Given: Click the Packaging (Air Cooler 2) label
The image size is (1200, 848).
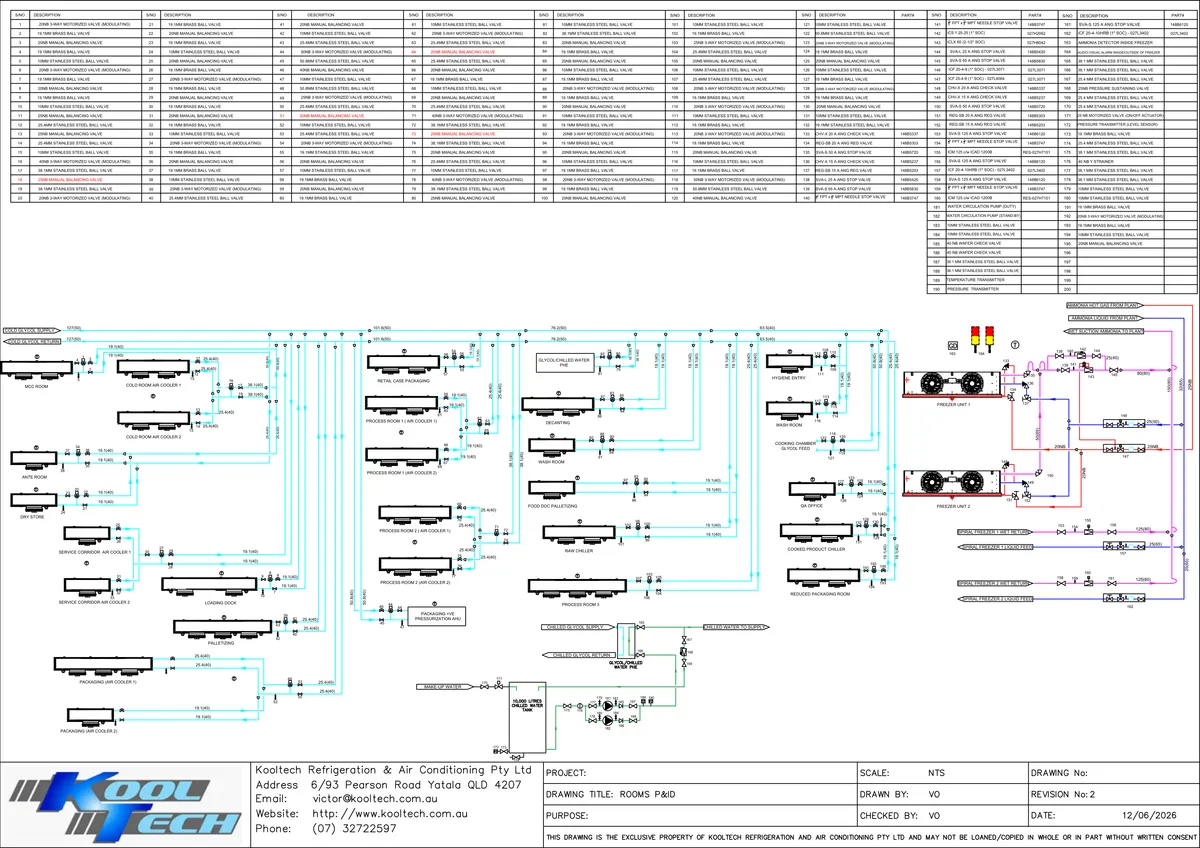Looking at the screenshot, I should pos(89,731).
